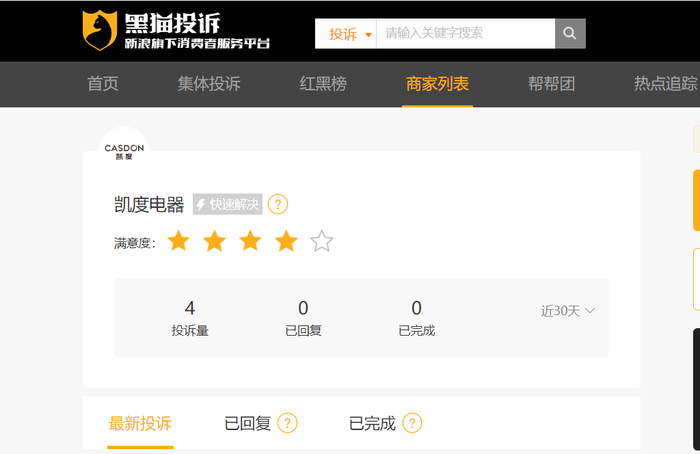Click the 凯度电器 merchant name
700x454 pixels.
[x=149, y=205]
